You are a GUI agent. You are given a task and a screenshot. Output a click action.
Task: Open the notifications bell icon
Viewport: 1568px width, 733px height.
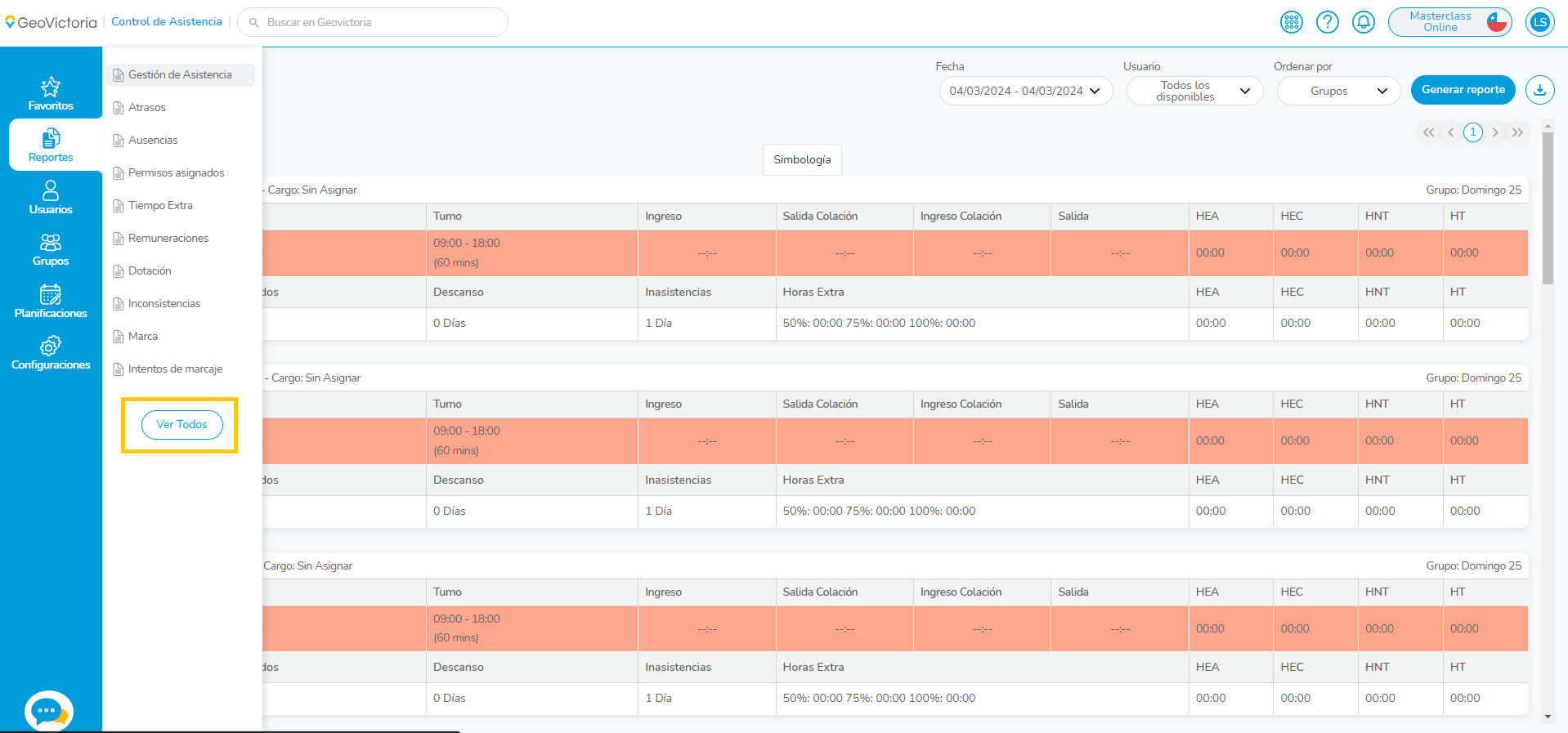1363,22
